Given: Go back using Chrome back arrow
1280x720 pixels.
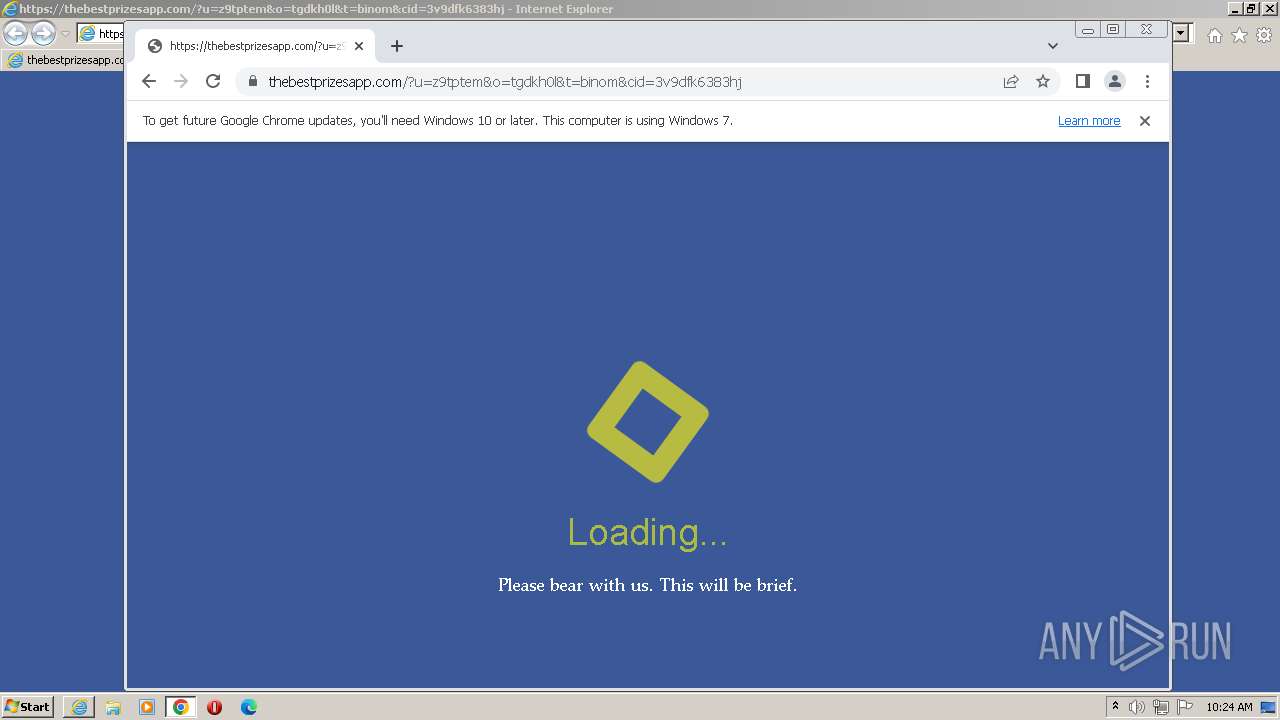Looking at the screenshot, I should pyautogui.click(x=149, y=82).
